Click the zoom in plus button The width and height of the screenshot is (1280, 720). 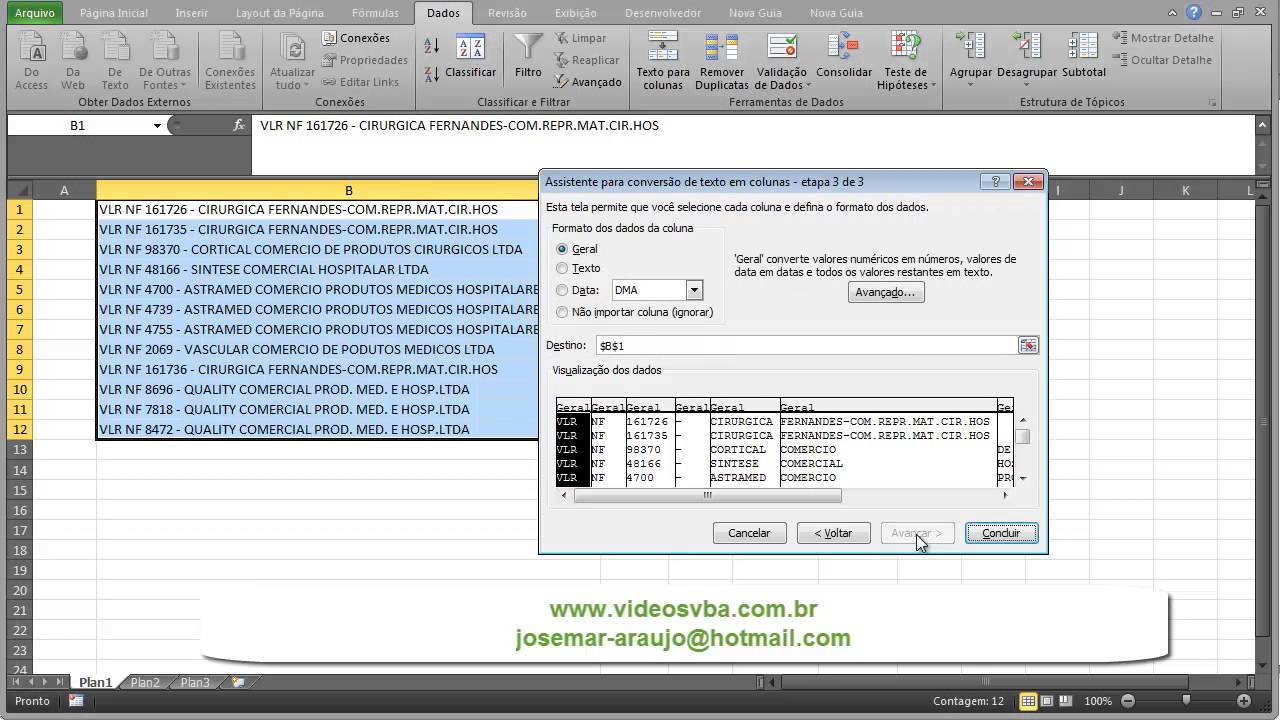click(x=1243, y=701)
